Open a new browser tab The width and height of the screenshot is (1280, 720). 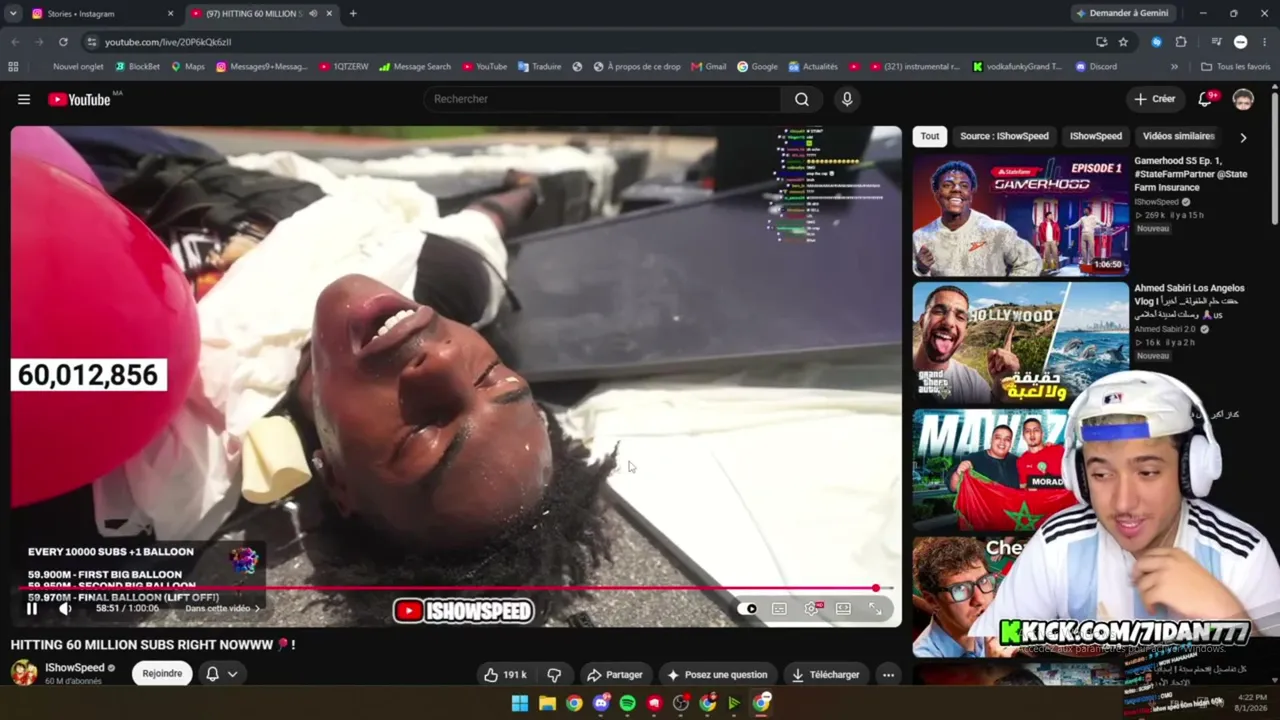coord(353,13)
